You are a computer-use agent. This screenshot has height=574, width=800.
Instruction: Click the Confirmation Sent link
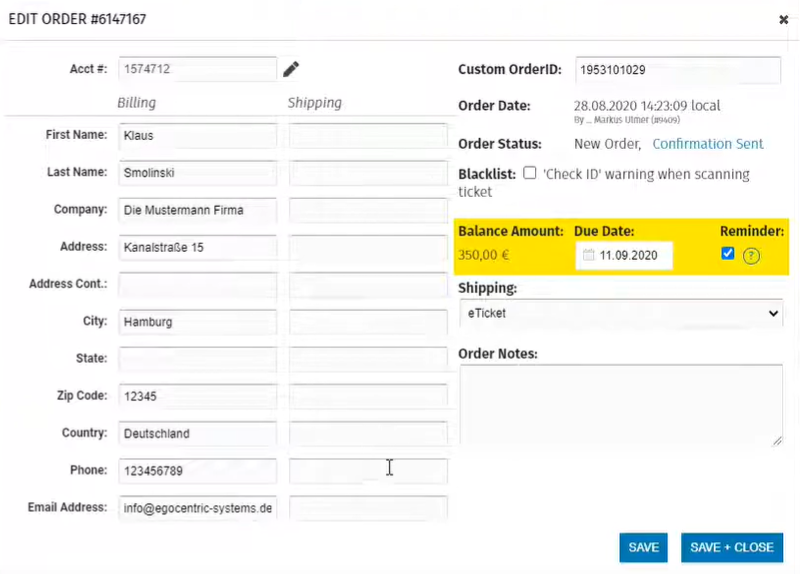click(708, 144)
